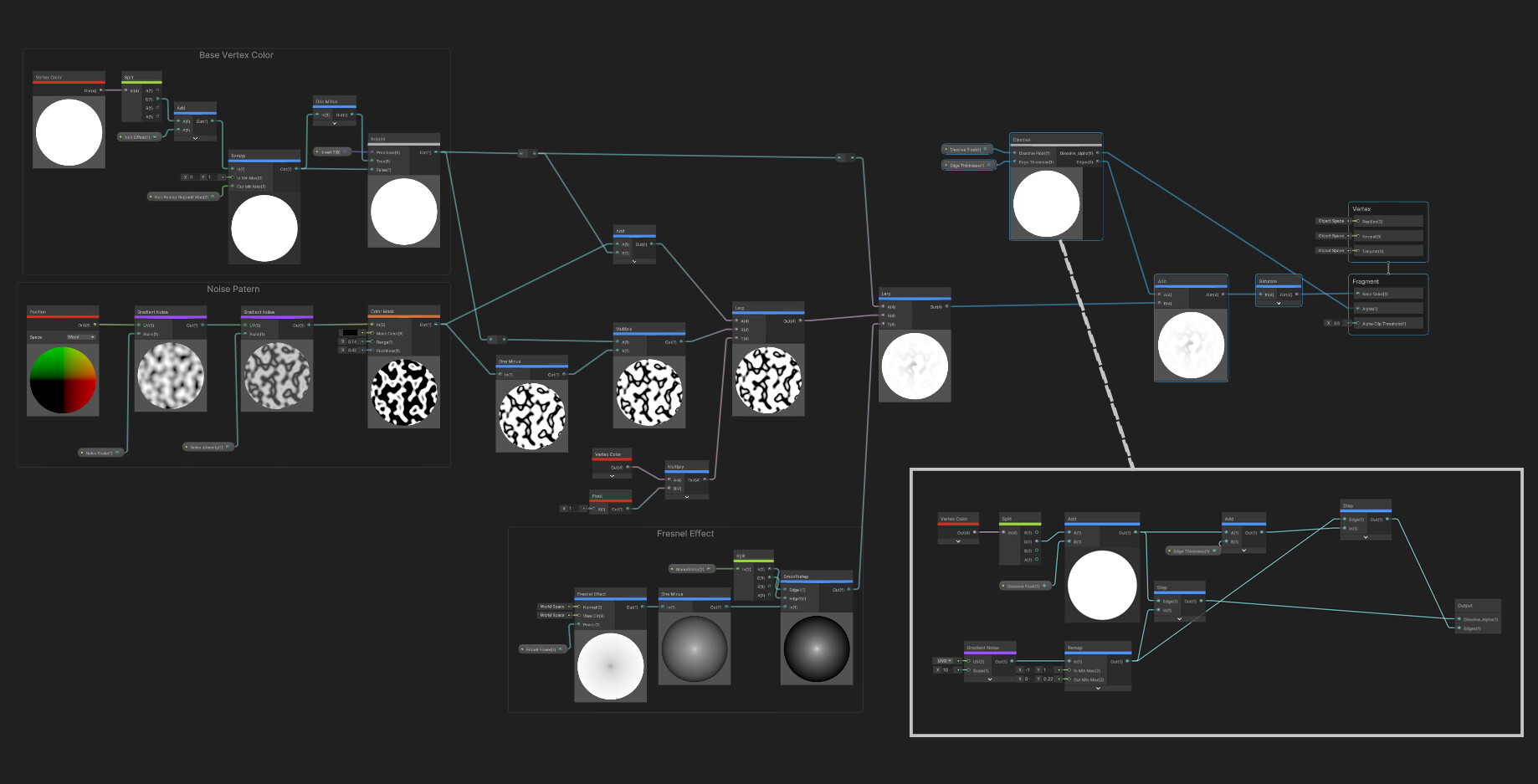Click the Dissolve_Alpha output port on the Dissolve node
This screenshot has width=1538, height=784.
coord(1098,153)
